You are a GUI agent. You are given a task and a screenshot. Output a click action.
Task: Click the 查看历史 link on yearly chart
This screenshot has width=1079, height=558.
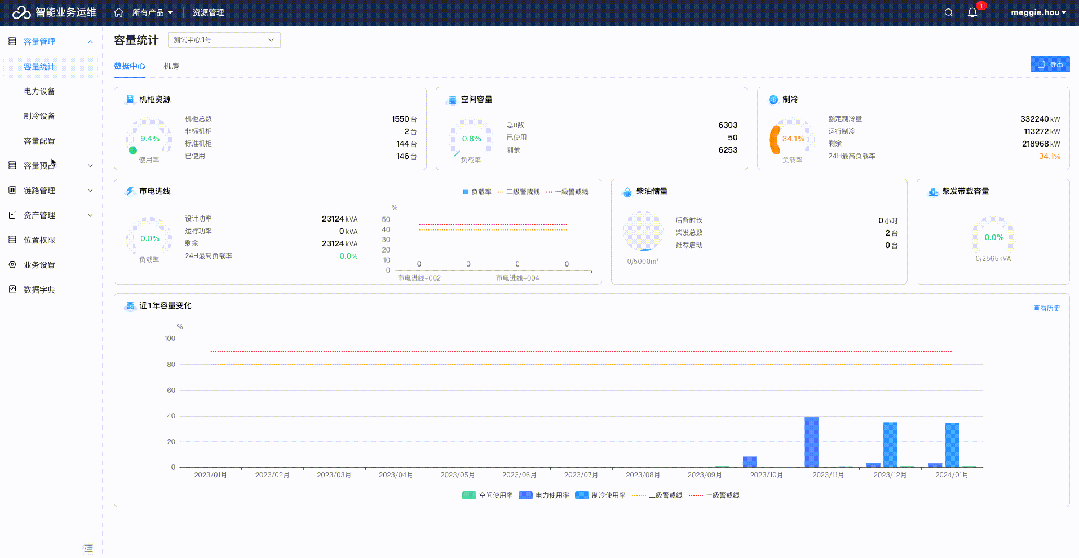1046,308
